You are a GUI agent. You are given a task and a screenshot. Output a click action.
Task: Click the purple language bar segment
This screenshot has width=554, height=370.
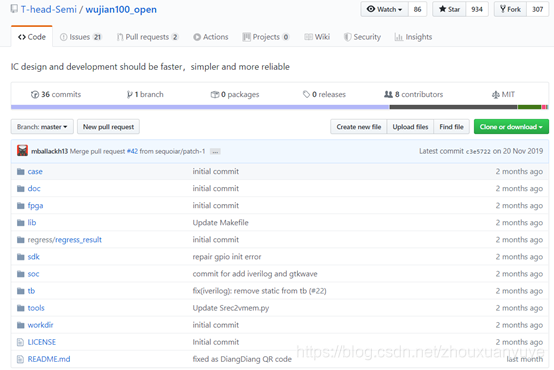pyautogui.click(x=200, y=107)
